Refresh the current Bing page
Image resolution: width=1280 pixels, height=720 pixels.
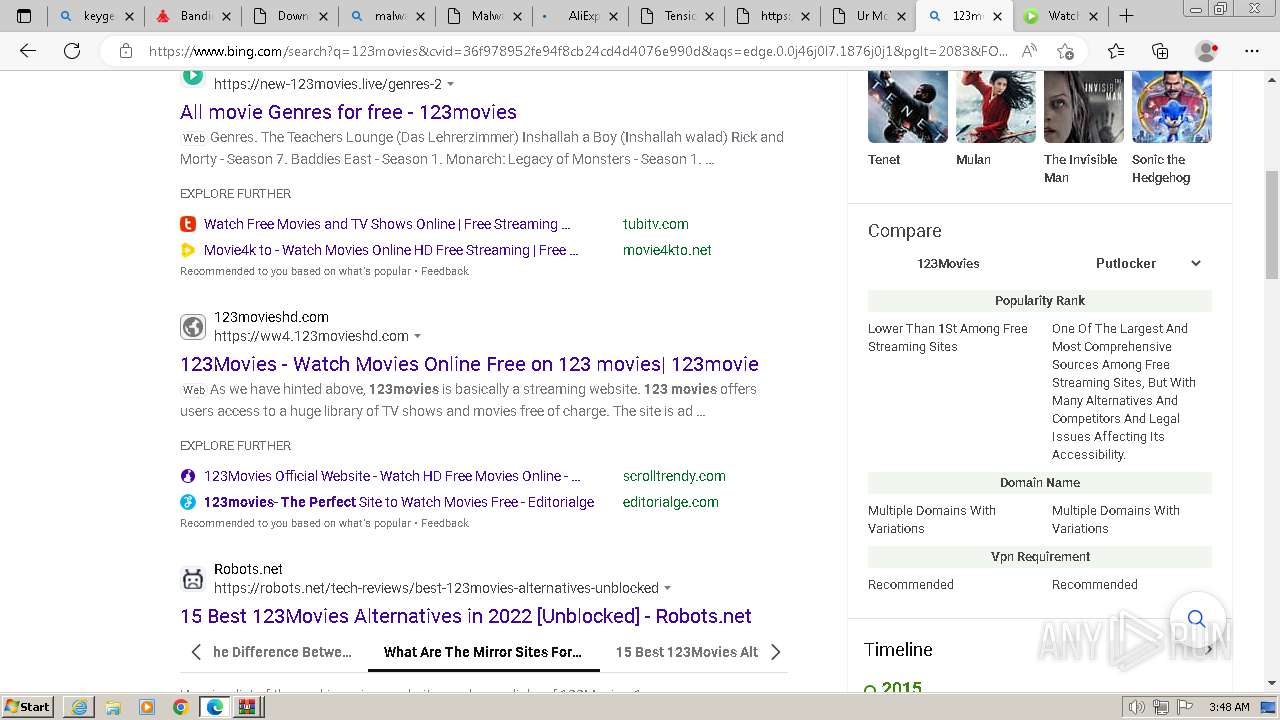point(72,51)
